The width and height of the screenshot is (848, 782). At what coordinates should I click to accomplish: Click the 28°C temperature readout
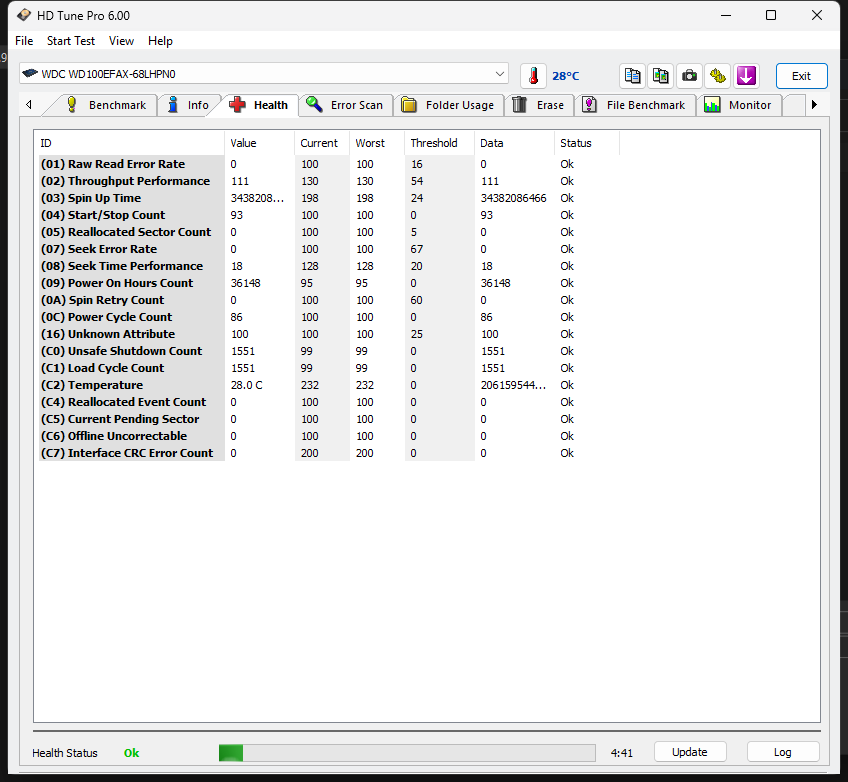566,76
